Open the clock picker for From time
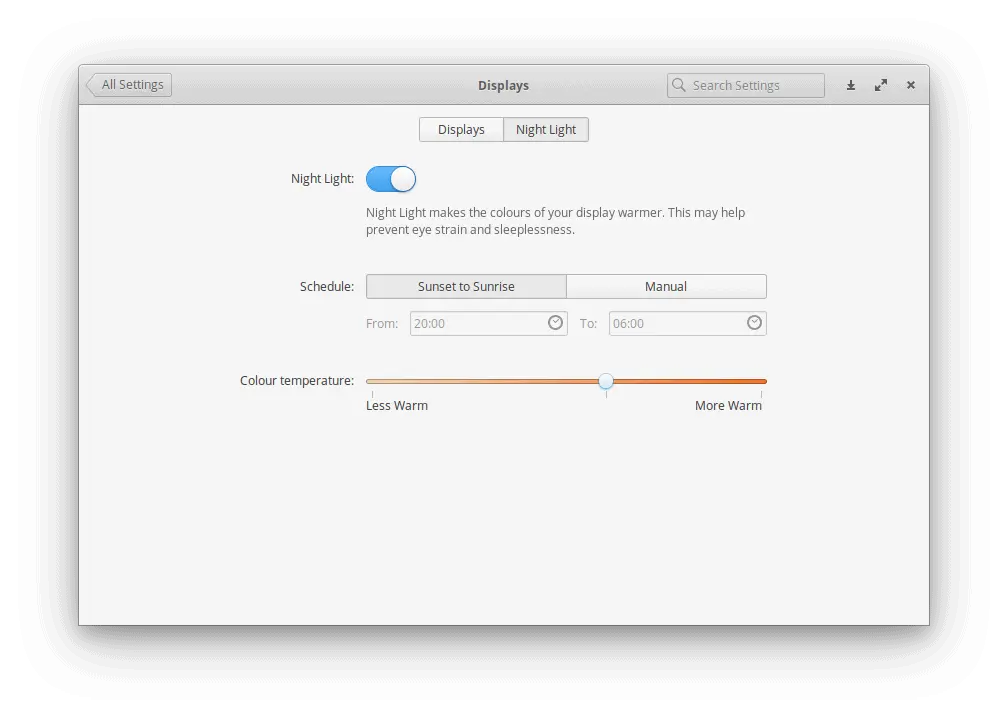The width and height of the screenshot is (1008, 718). coord(555,323)
